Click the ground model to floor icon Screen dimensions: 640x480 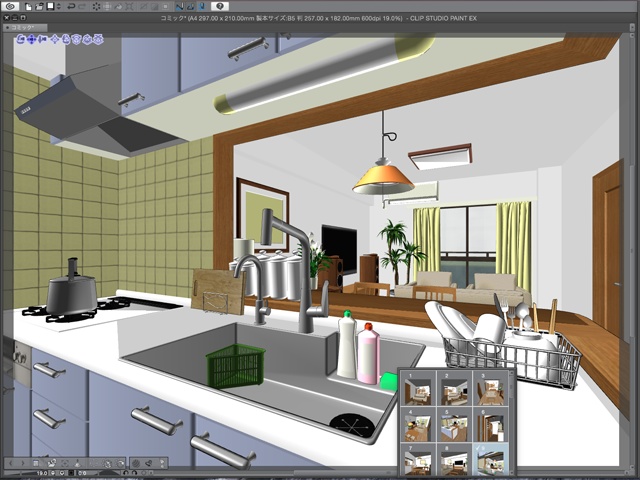pyautogui.click(x=78, y=463)
